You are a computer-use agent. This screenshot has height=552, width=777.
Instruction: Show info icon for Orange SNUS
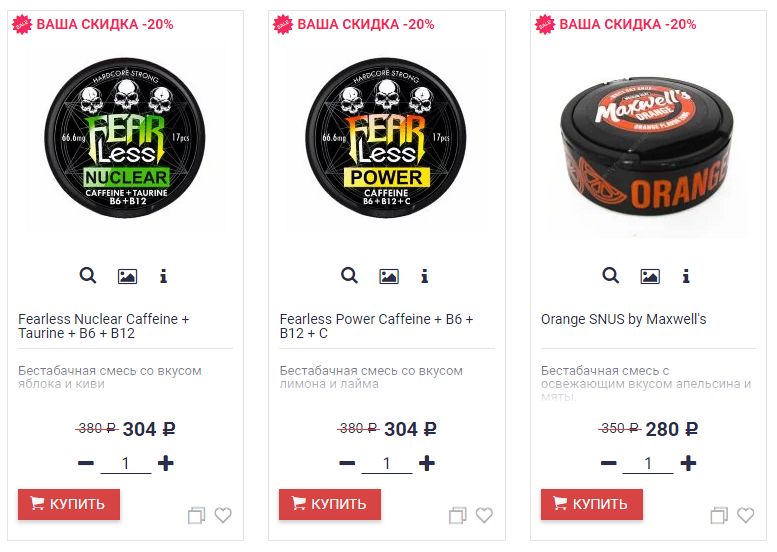click(686, 276)
